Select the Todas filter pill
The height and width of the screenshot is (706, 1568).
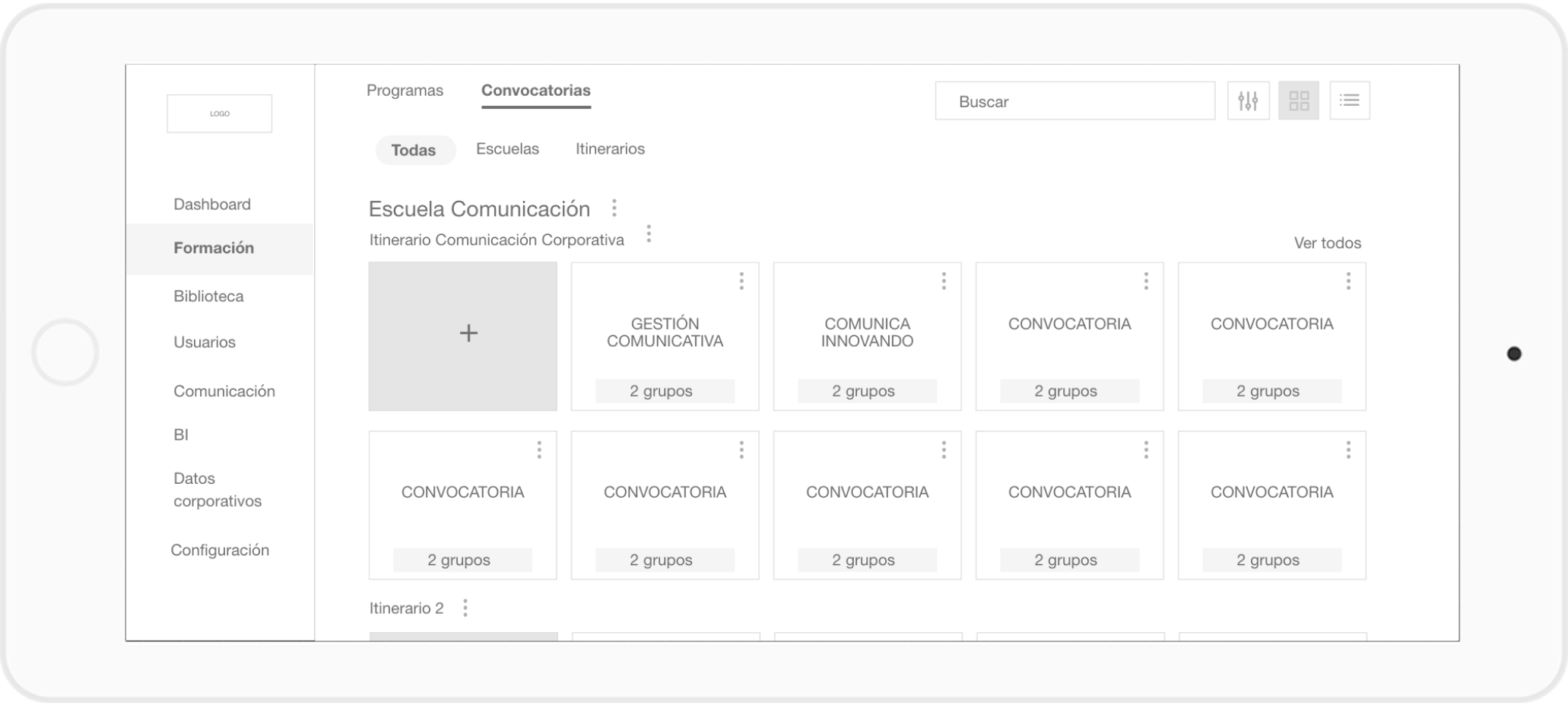click(x=414, y=150)
